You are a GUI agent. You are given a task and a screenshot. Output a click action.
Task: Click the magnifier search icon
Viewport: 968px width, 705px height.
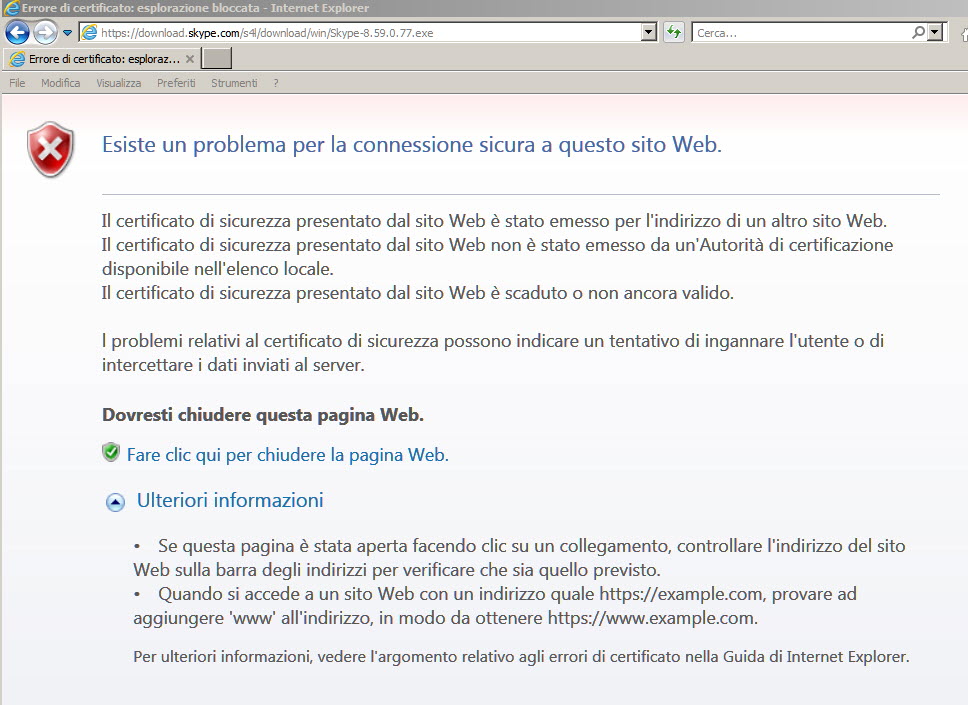pyautogui.click(x=919, y=32)
